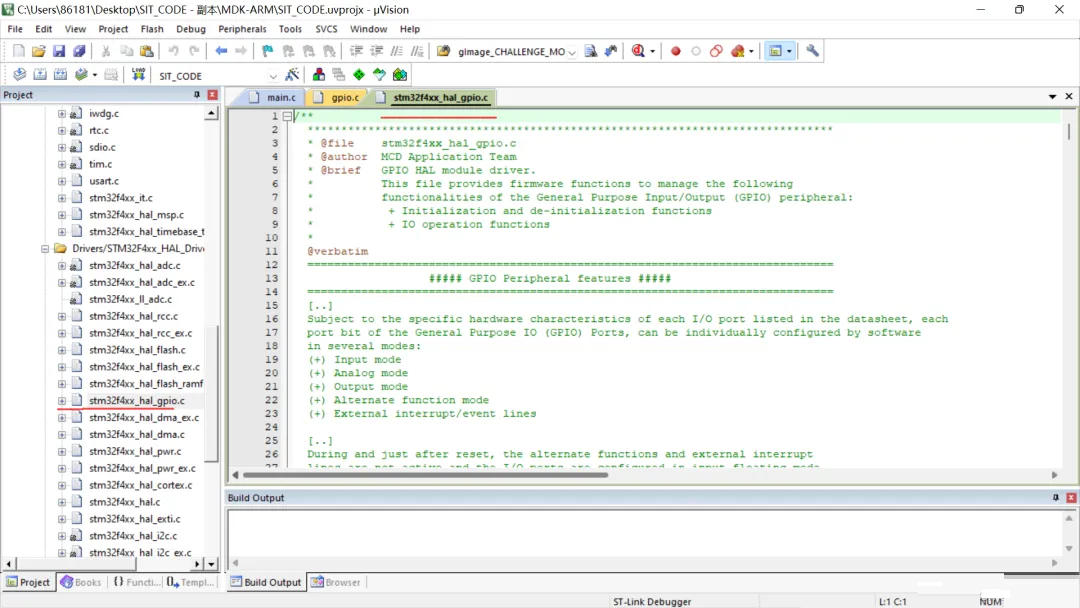
Task: Open Options for Target magic wand icon
Action: [x=292, y=75]
